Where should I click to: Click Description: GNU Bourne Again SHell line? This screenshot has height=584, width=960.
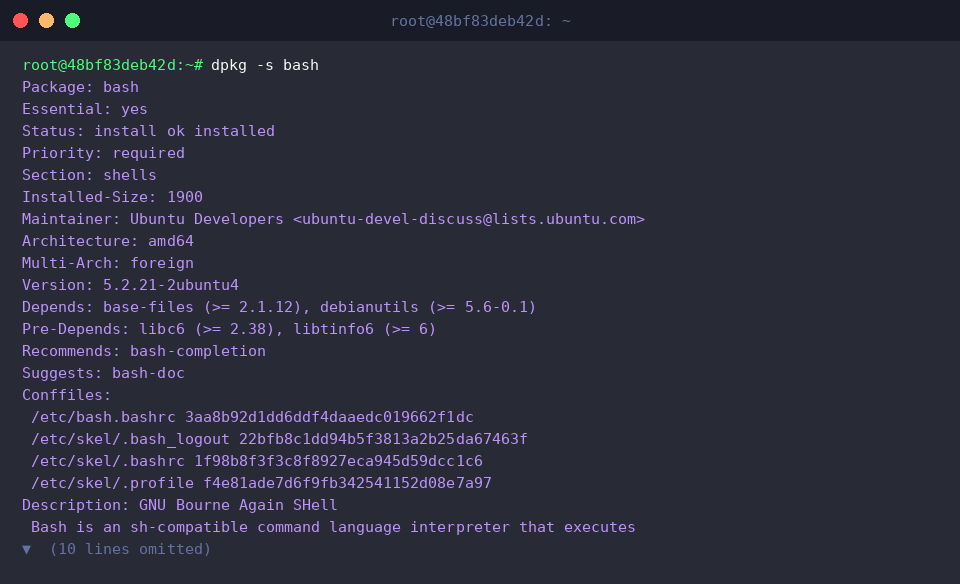tap(179, 506)
